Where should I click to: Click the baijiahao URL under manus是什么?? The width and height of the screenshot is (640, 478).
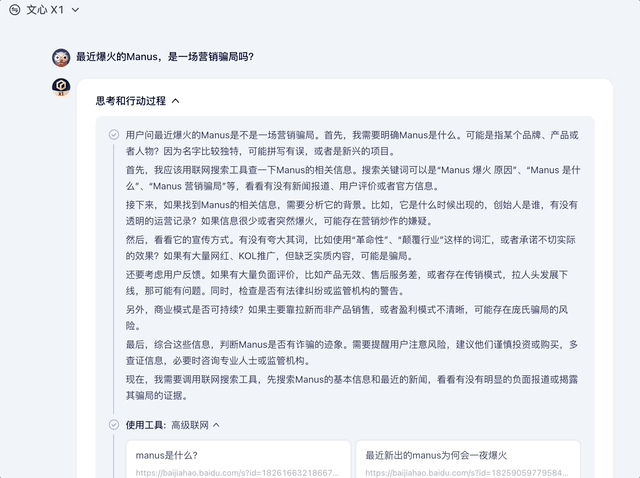(237, 473)
